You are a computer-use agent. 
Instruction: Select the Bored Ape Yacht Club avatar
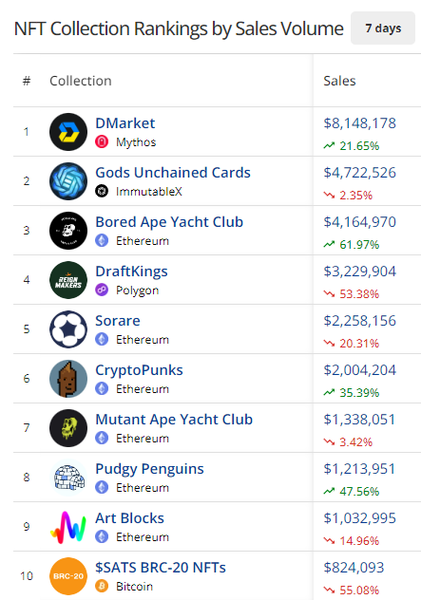click(x=69, y=230)
